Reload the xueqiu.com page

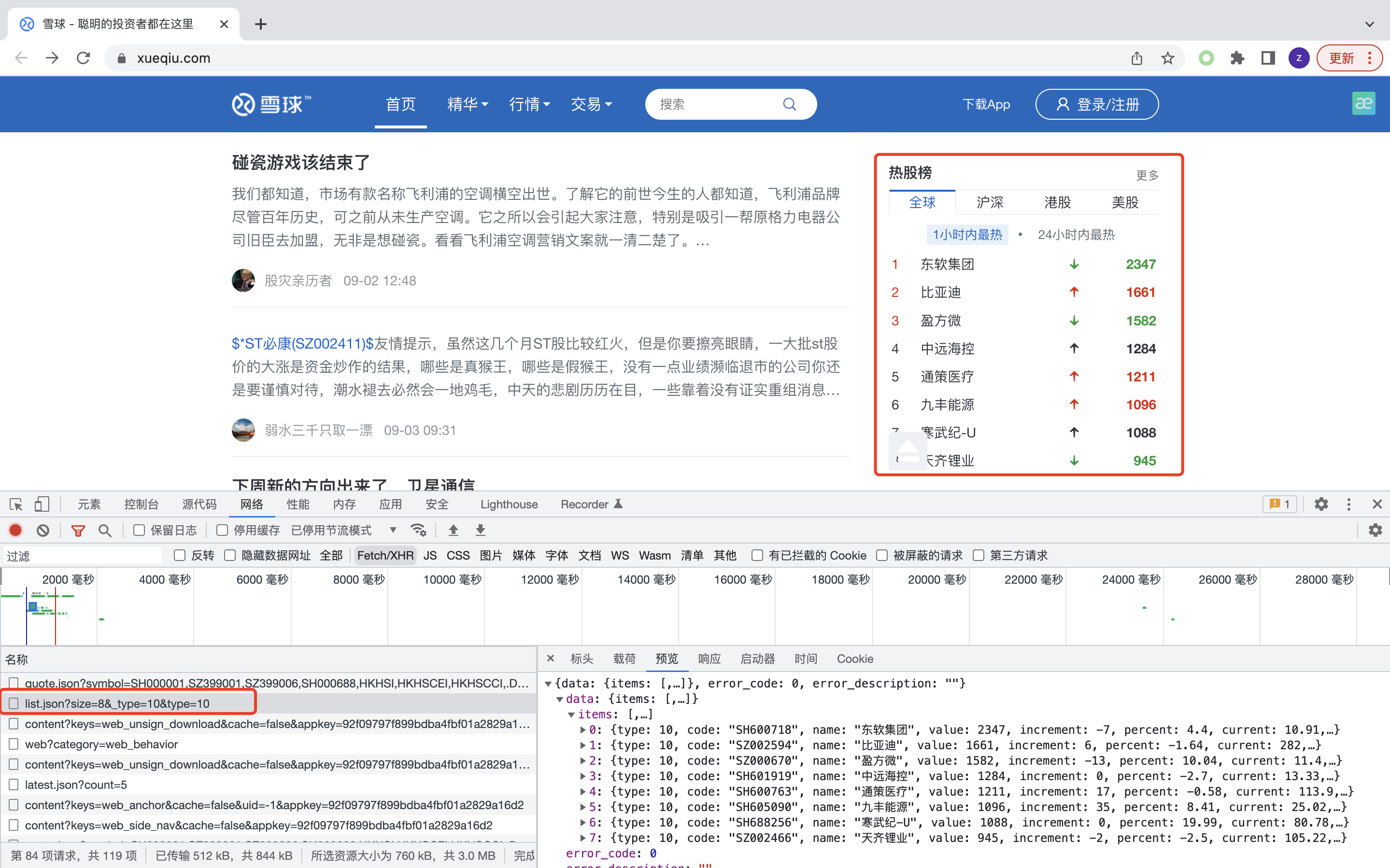(83, 58)
